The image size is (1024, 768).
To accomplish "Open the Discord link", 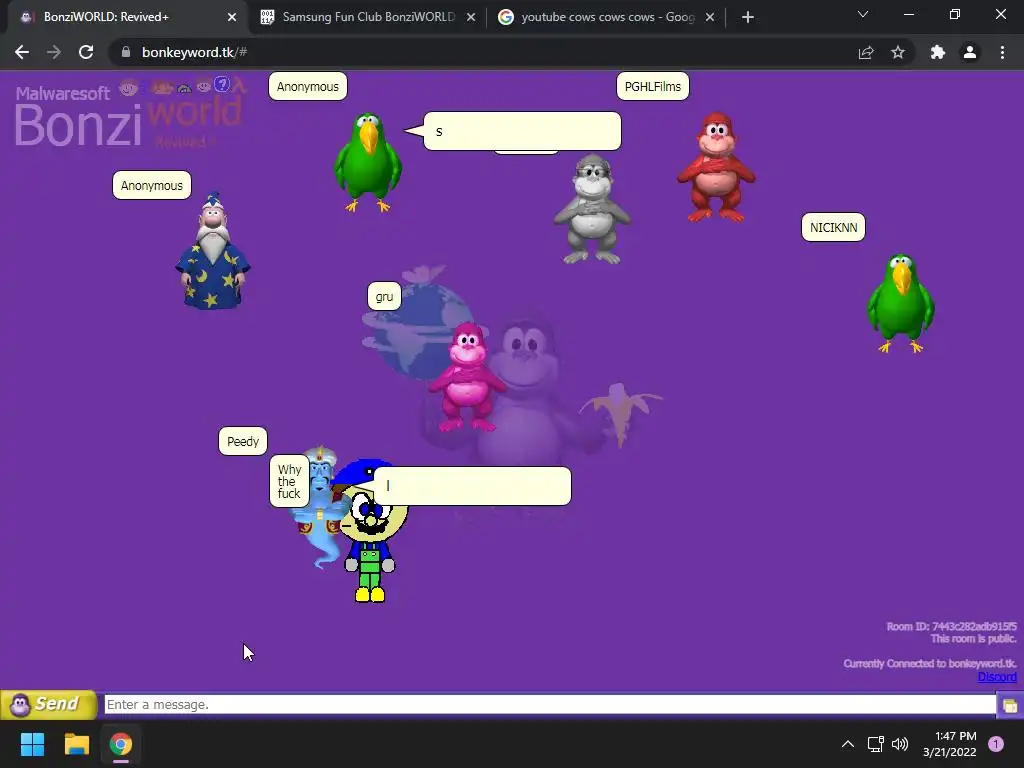I will pos(997,677).
